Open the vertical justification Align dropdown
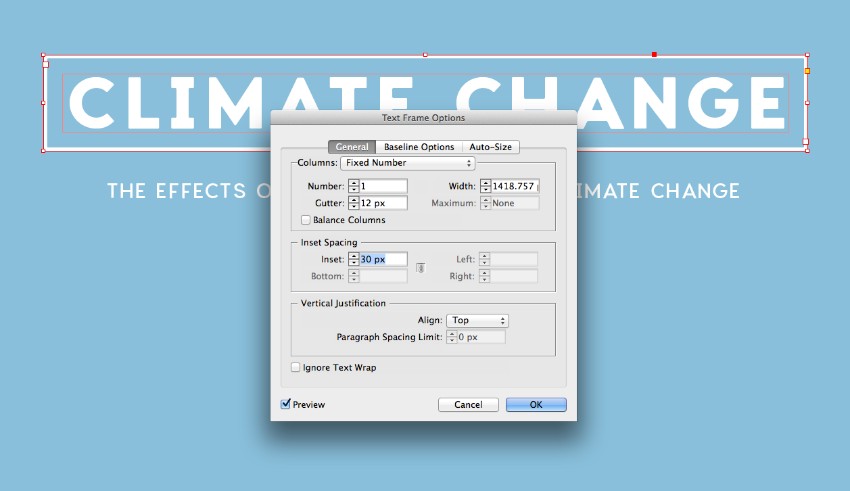The width and height of the screenshot is (850, 491). (477, 320)
